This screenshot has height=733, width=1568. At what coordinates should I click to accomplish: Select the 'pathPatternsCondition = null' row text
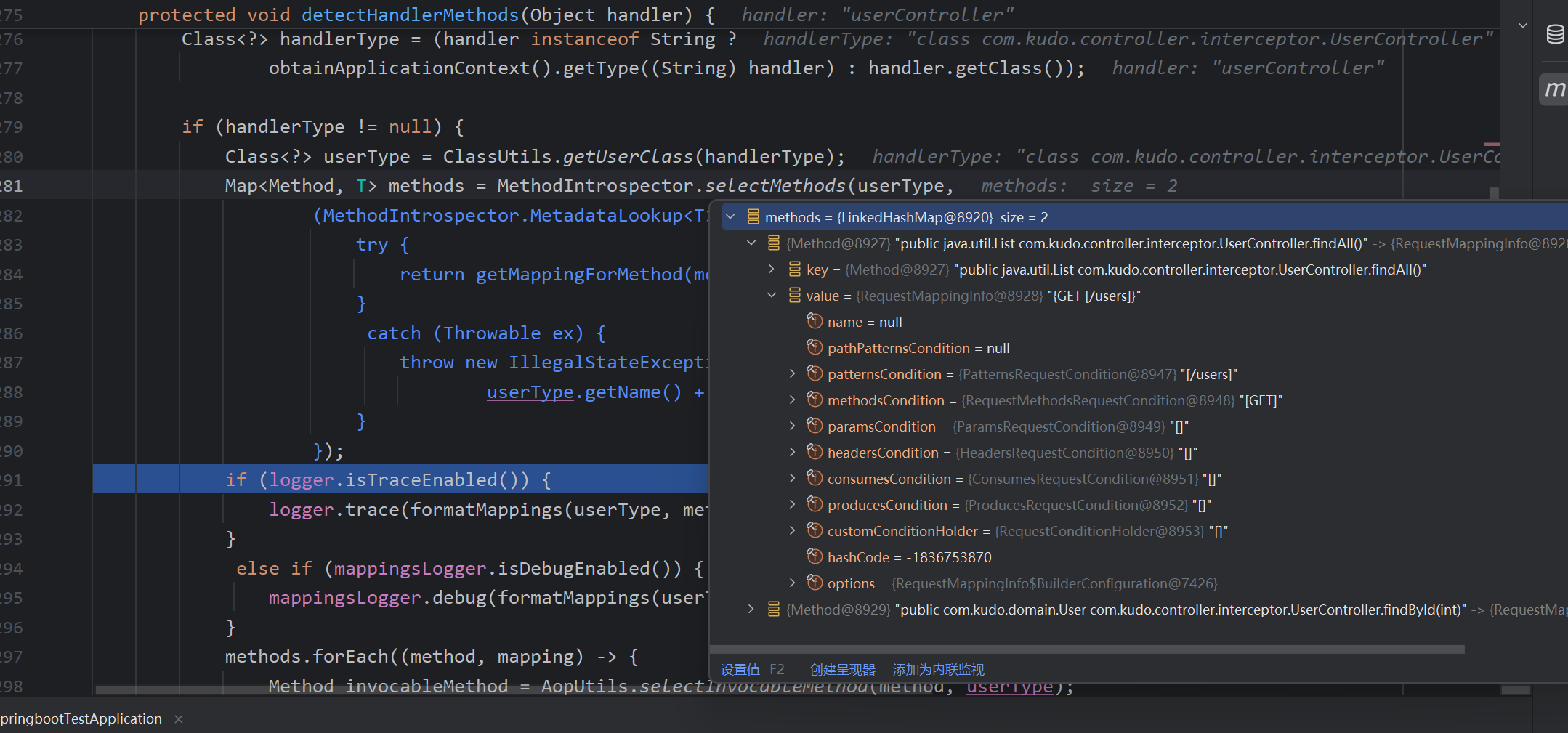918,348
